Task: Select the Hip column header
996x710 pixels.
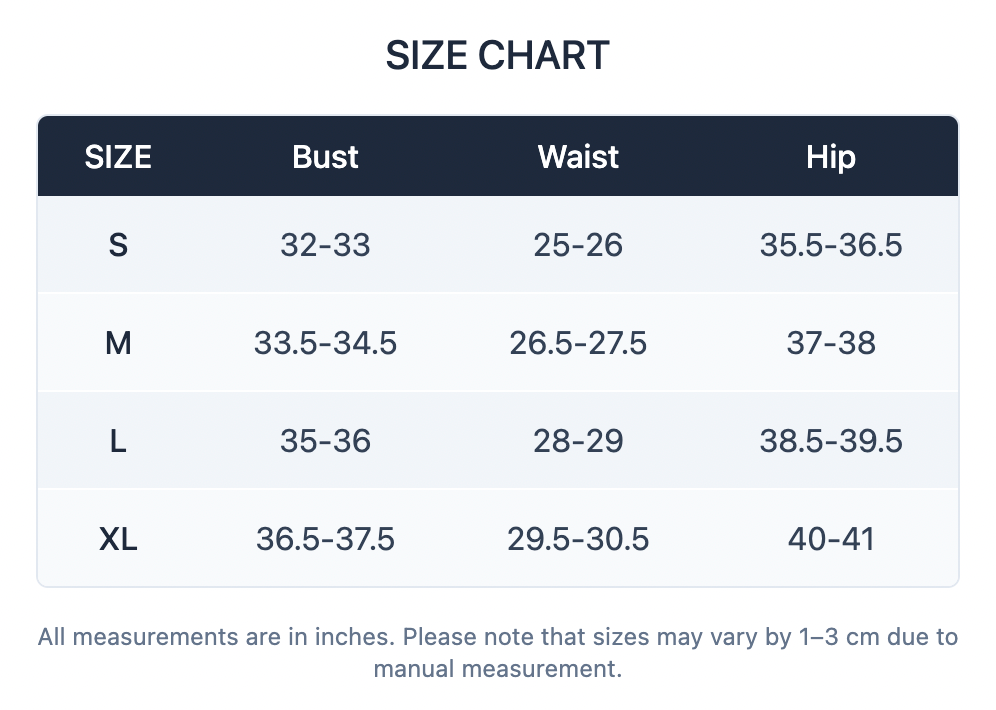Action: pos(831,157)
